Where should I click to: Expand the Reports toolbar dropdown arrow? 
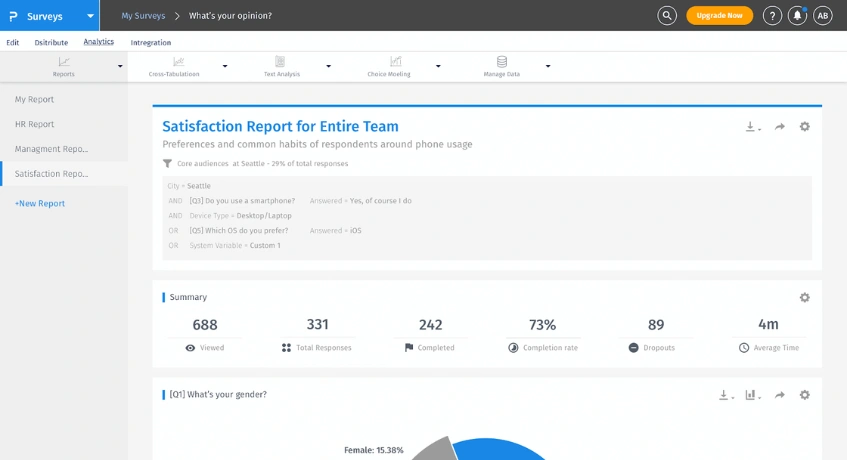click(120, 67)
